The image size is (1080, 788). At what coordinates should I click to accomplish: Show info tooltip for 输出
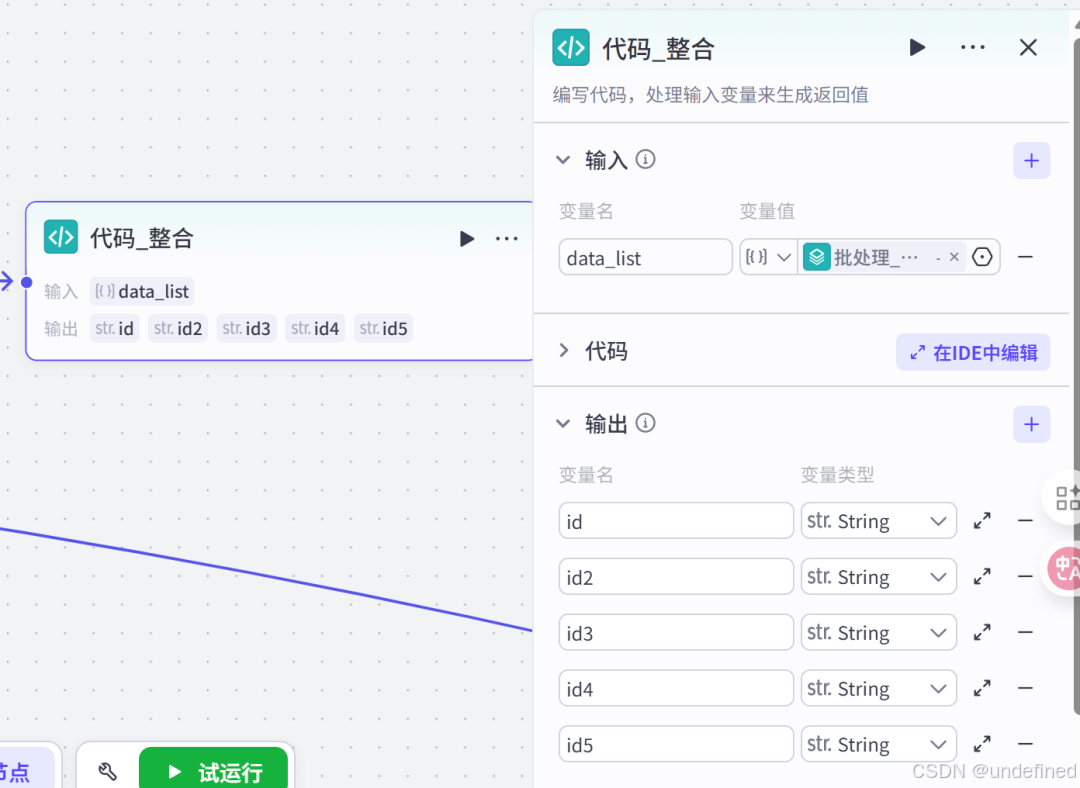coord(645,423)
